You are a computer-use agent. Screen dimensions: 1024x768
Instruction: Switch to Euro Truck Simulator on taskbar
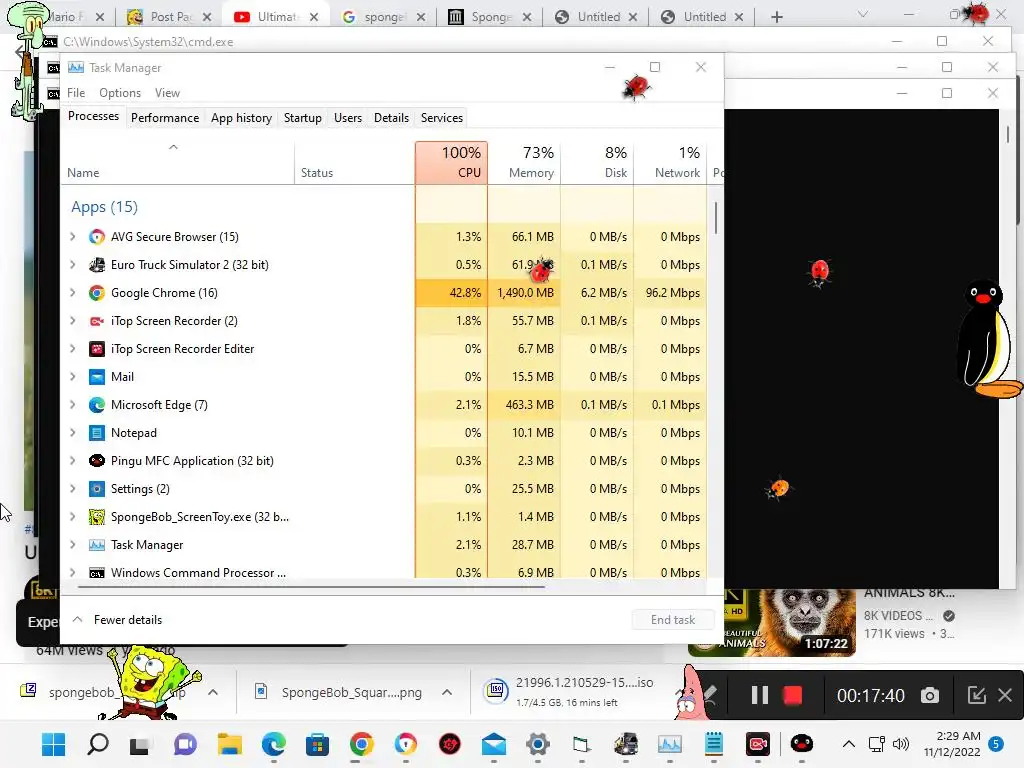click(x=626, y=744)
